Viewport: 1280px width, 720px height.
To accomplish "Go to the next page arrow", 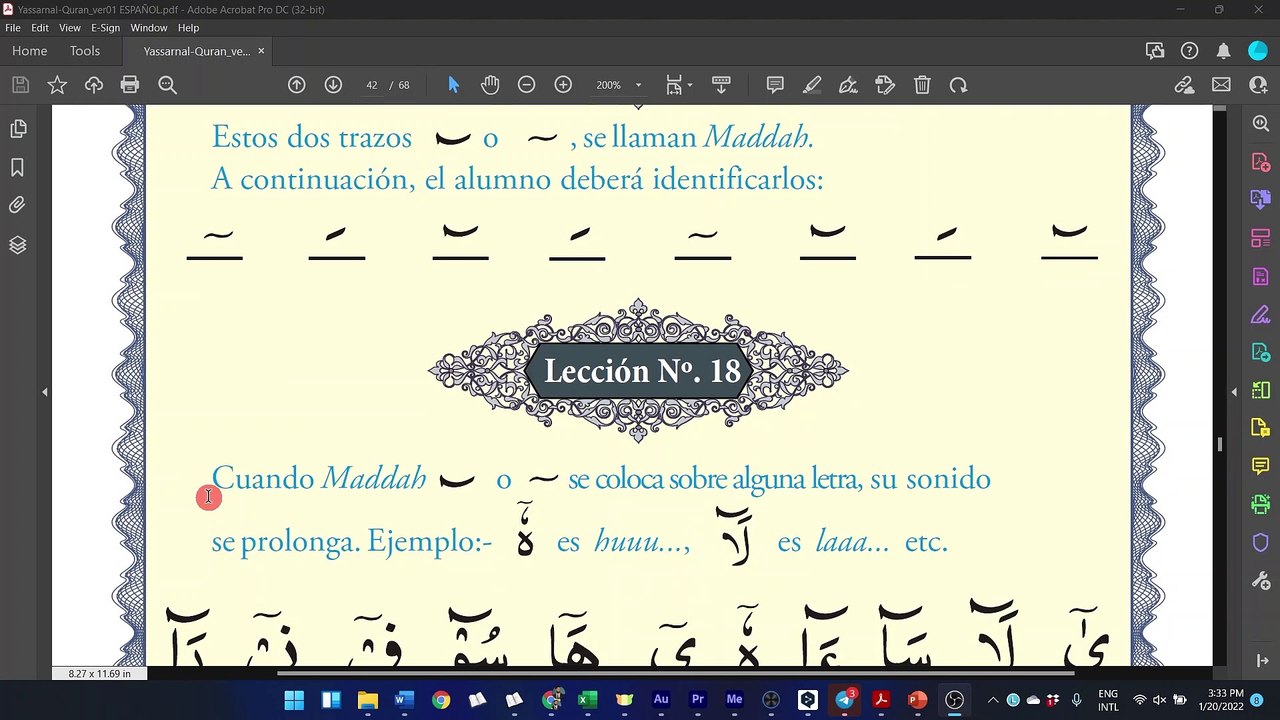I will pyautogui.click(x=333, y=85).
